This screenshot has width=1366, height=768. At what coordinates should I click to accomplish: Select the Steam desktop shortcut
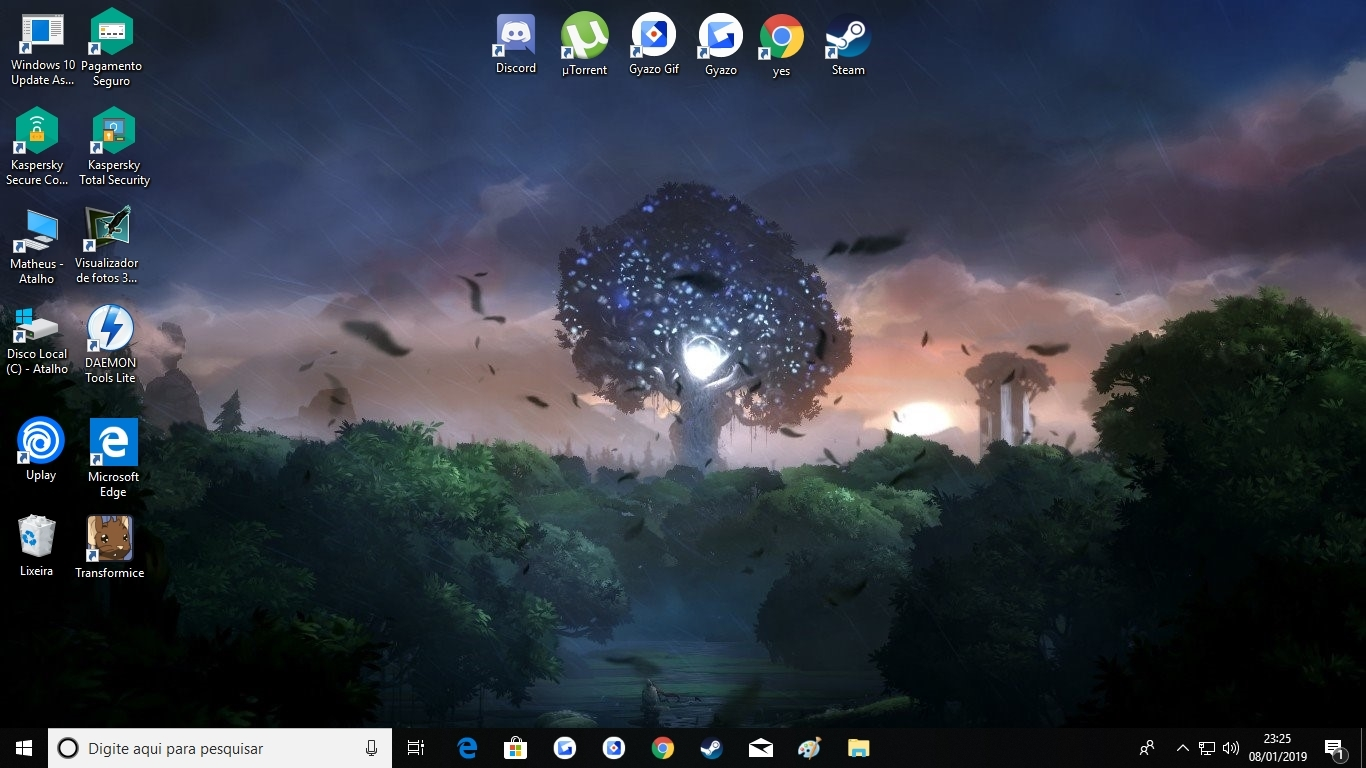pyautogui.click(x=848, y=44)
